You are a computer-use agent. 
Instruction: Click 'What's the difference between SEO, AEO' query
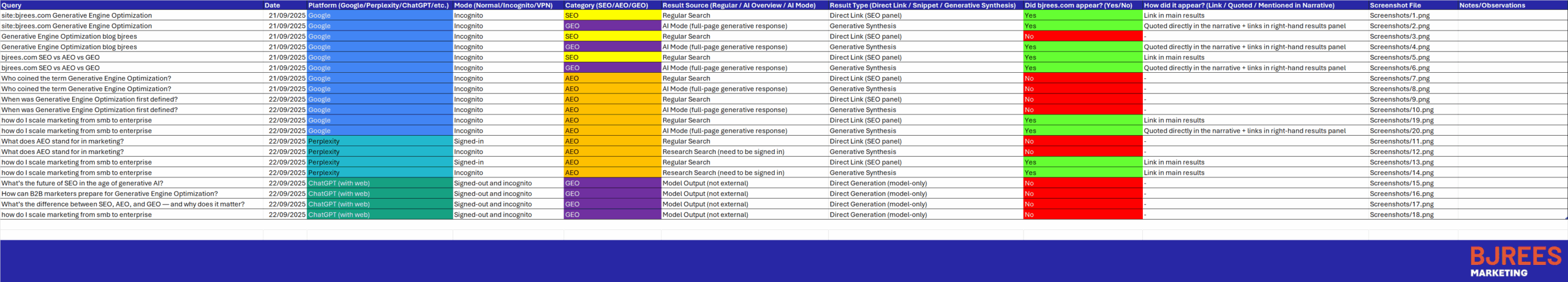pyautogui.click(x=131, y=204)
